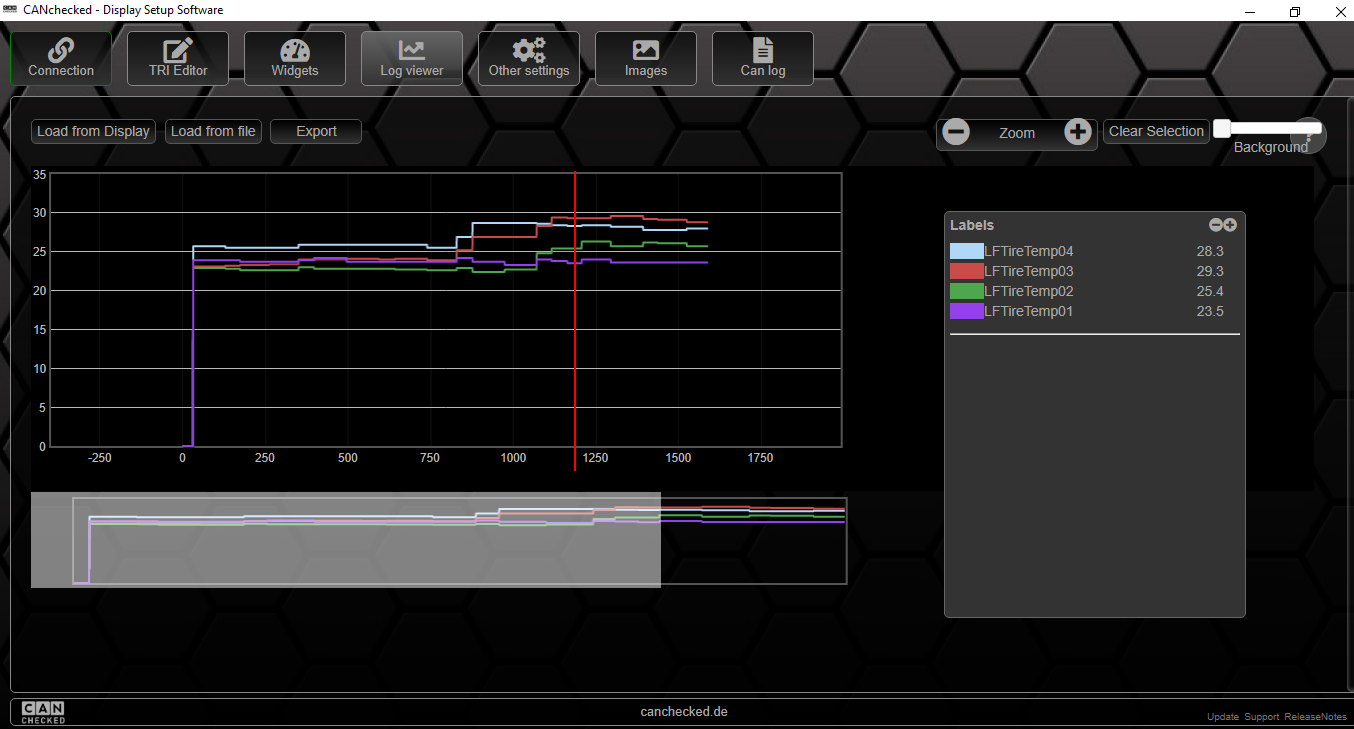Viewport: 1354px width, 729px height.
Task: Click the gray range selection in overview chart
Action: click(x=346, y=540)
